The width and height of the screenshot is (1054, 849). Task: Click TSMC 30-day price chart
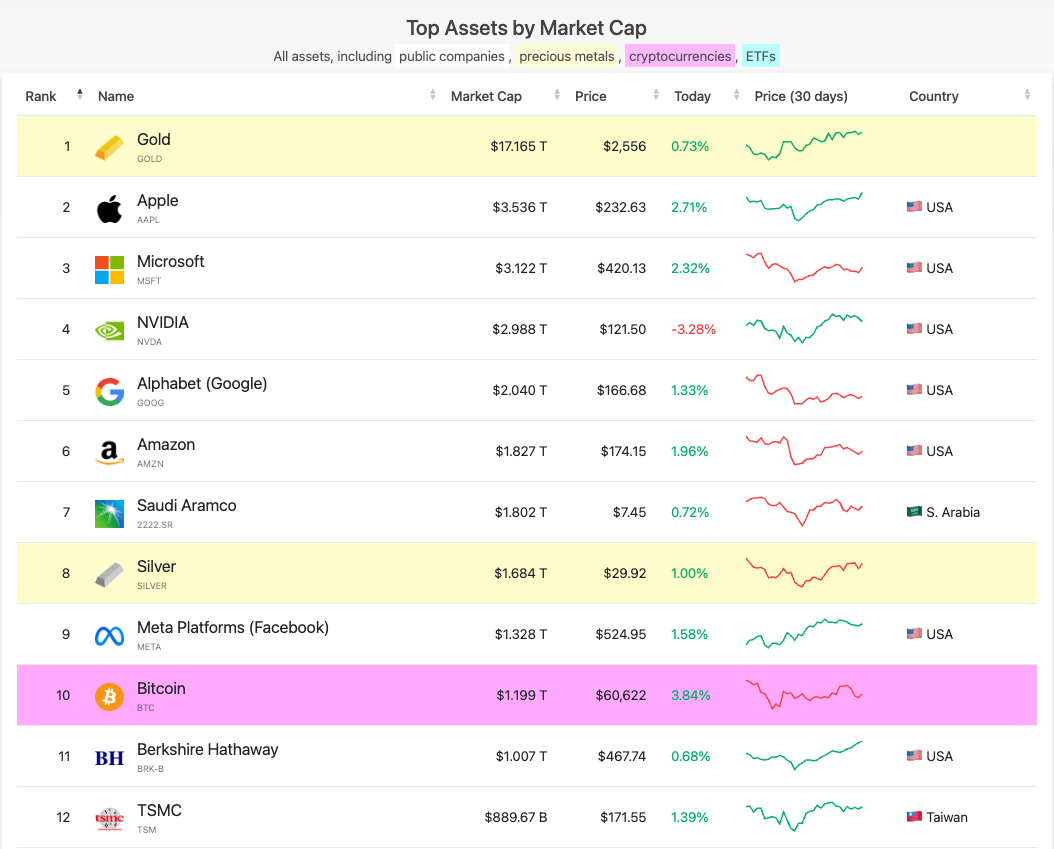point(804,816)
